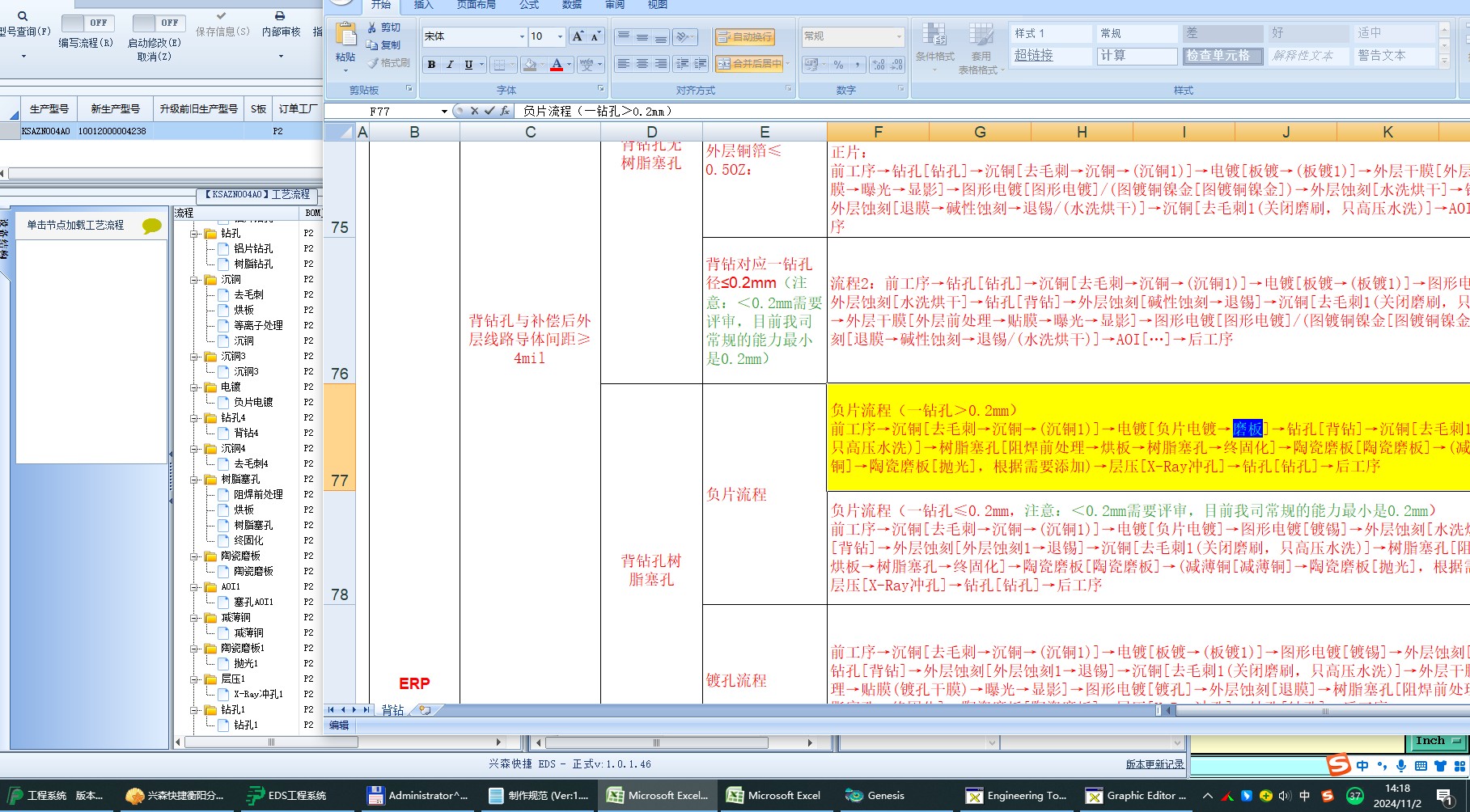Screen dimensions: 1470x812
Task: Open the font name 宋体 dropdown
Action: click(522, 36)
